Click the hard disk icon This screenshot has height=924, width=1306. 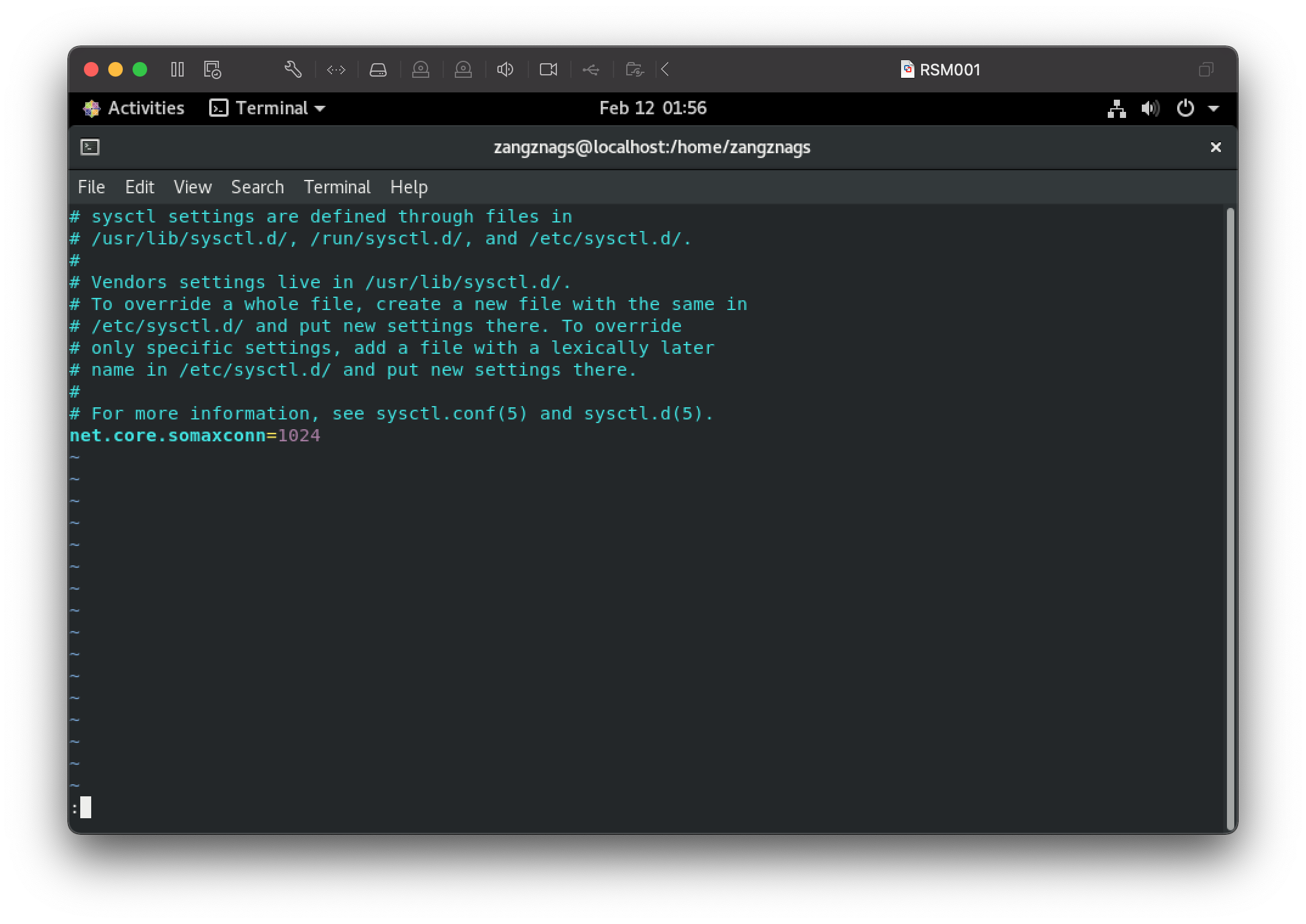[x=378, y=70]
